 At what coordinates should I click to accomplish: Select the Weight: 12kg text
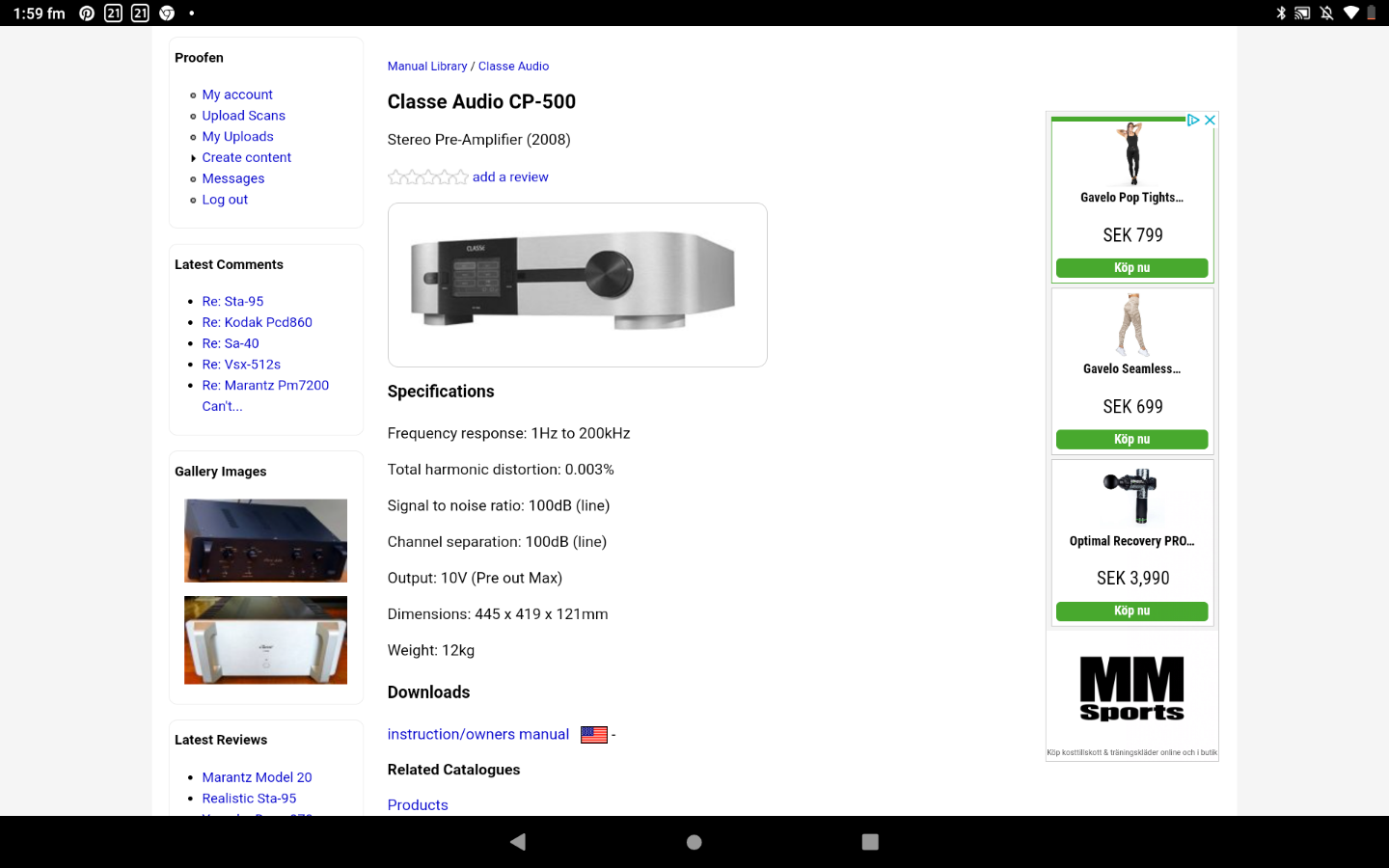pos(431,651)
